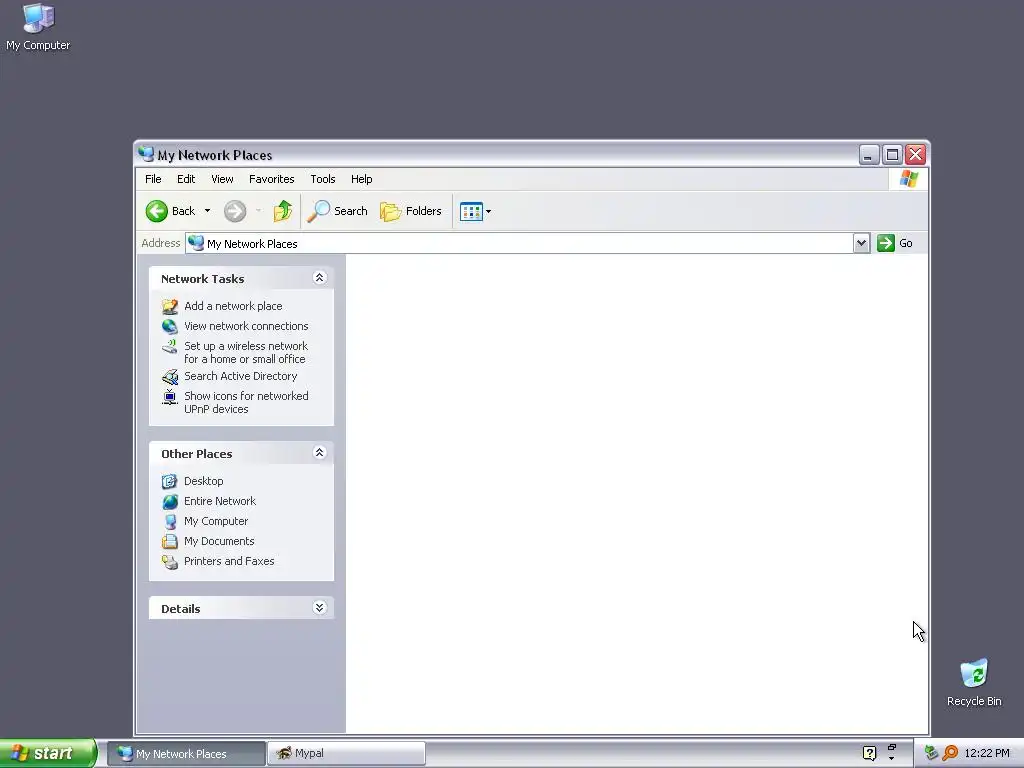
Task: Switch to Mypal taskbar button
Action: coord(346,754)
